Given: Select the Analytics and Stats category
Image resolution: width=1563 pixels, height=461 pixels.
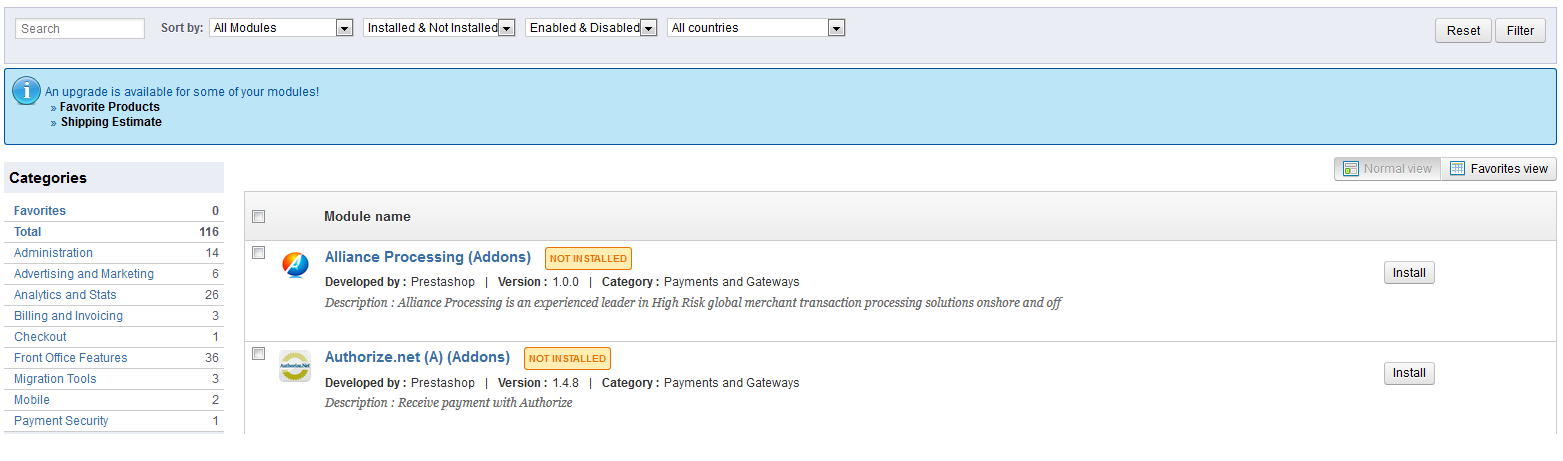Looking at the screenshot, I should (x=65, y=295).
